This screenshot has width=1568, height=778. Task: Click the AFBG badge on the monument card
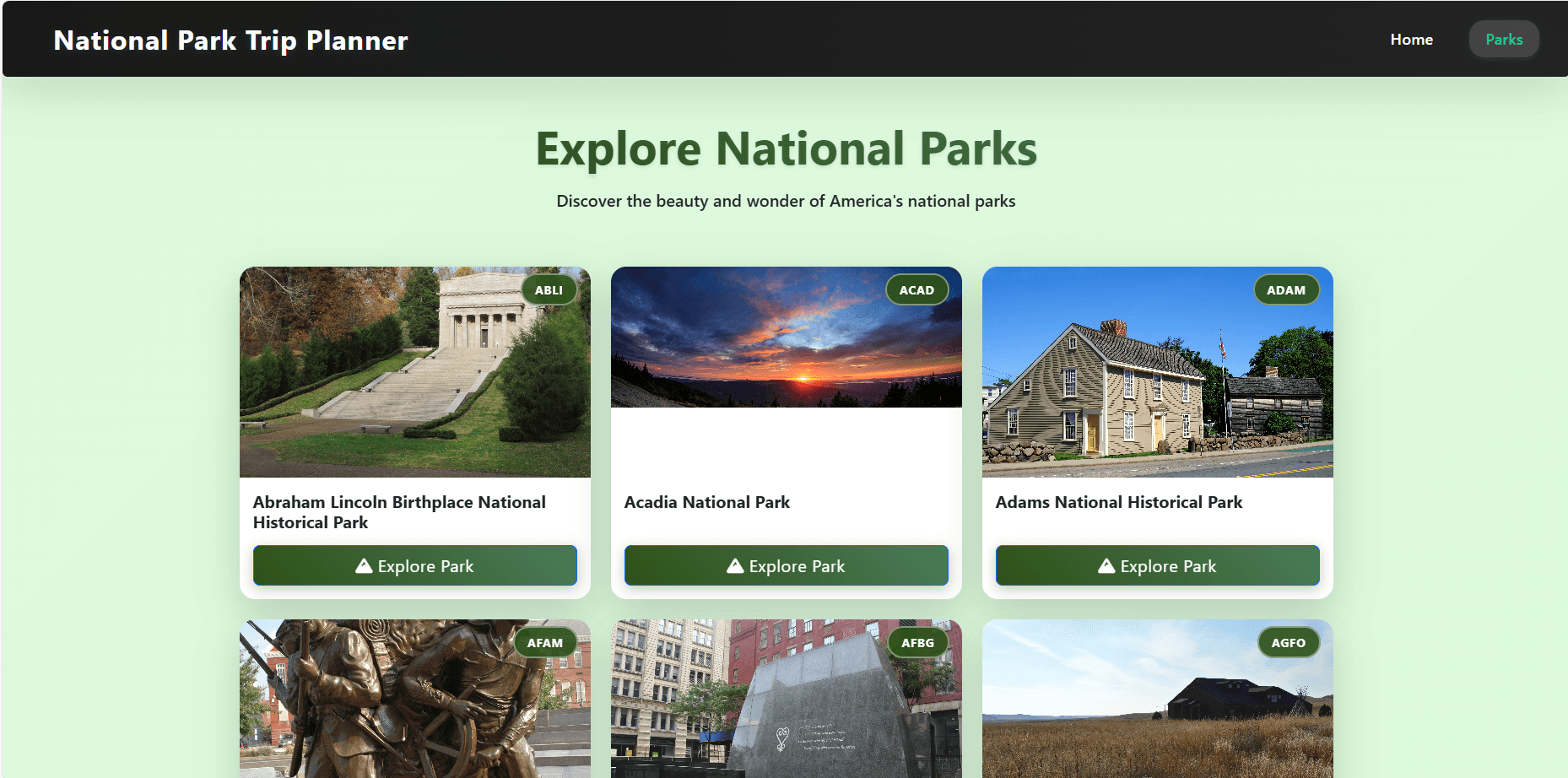click(x=916, y=642)
